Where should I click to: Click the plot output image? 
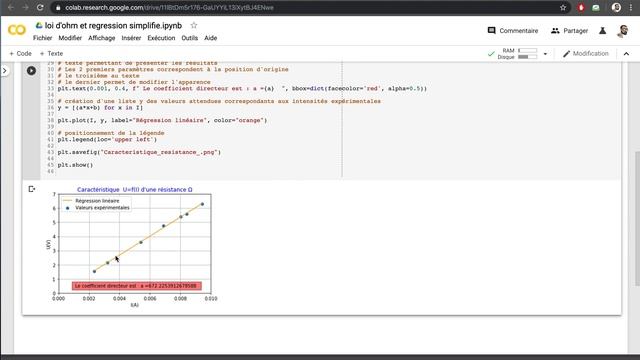point(131,247)
